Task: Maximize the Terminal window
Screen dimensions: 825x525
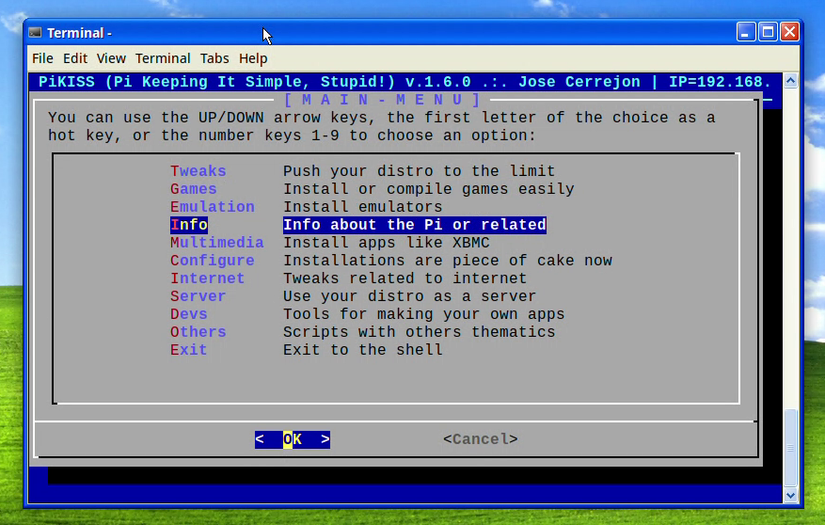Action: click(768, 32)
